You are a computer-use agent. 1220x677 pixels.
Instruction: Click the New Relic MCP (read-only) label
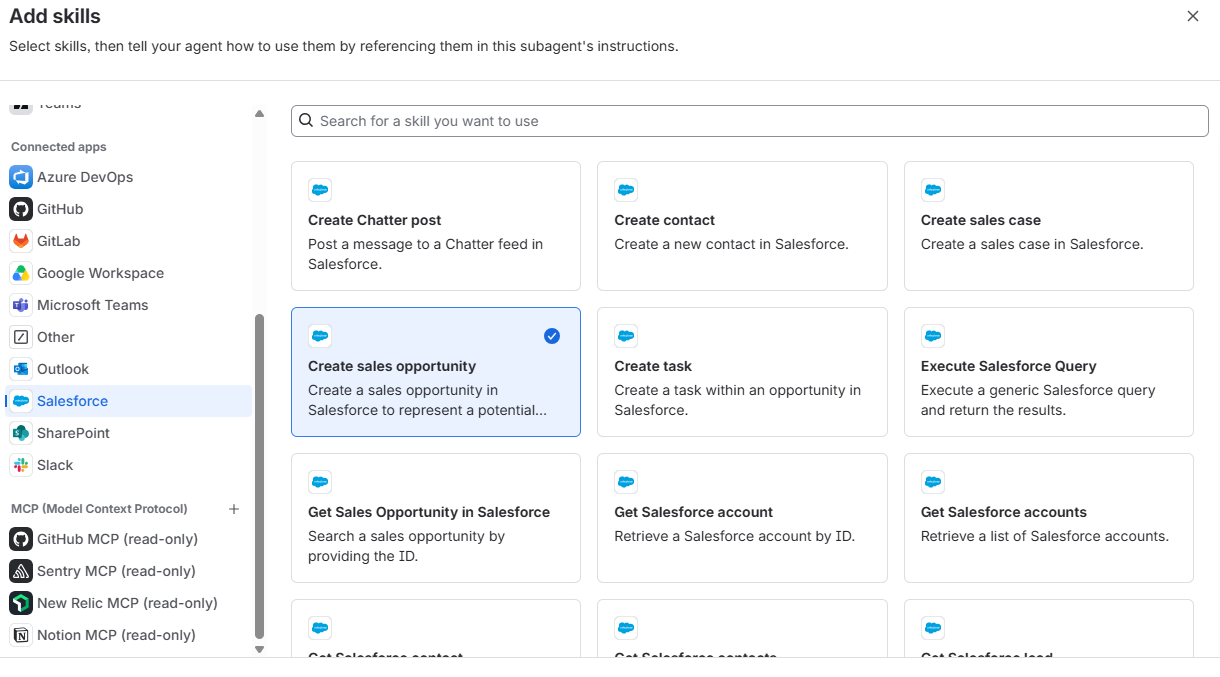tap(127, 603)
